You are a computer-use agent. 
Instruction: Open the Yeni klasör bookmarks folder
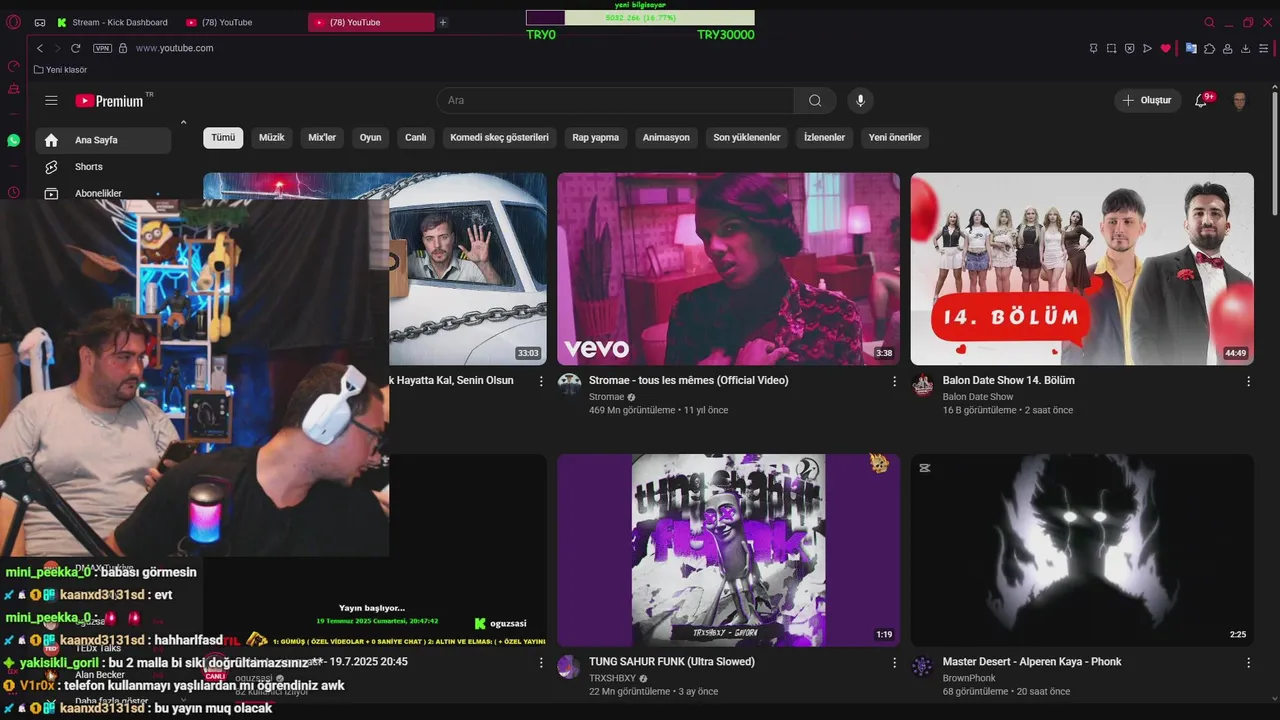click(61, 70)
